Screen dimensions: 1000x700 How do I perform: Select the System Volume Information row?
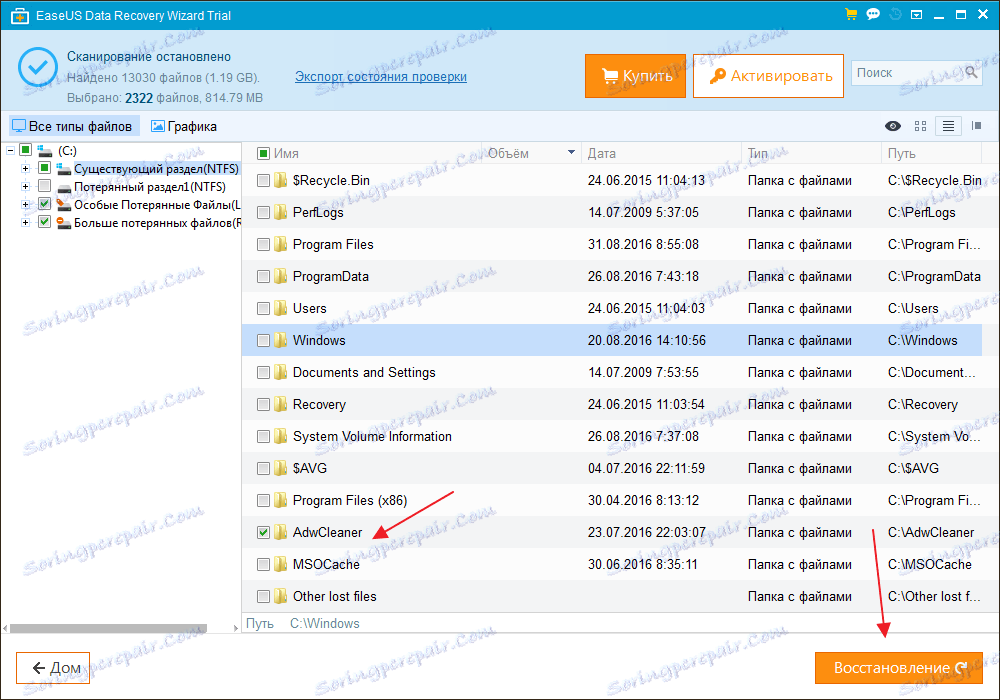611,436
